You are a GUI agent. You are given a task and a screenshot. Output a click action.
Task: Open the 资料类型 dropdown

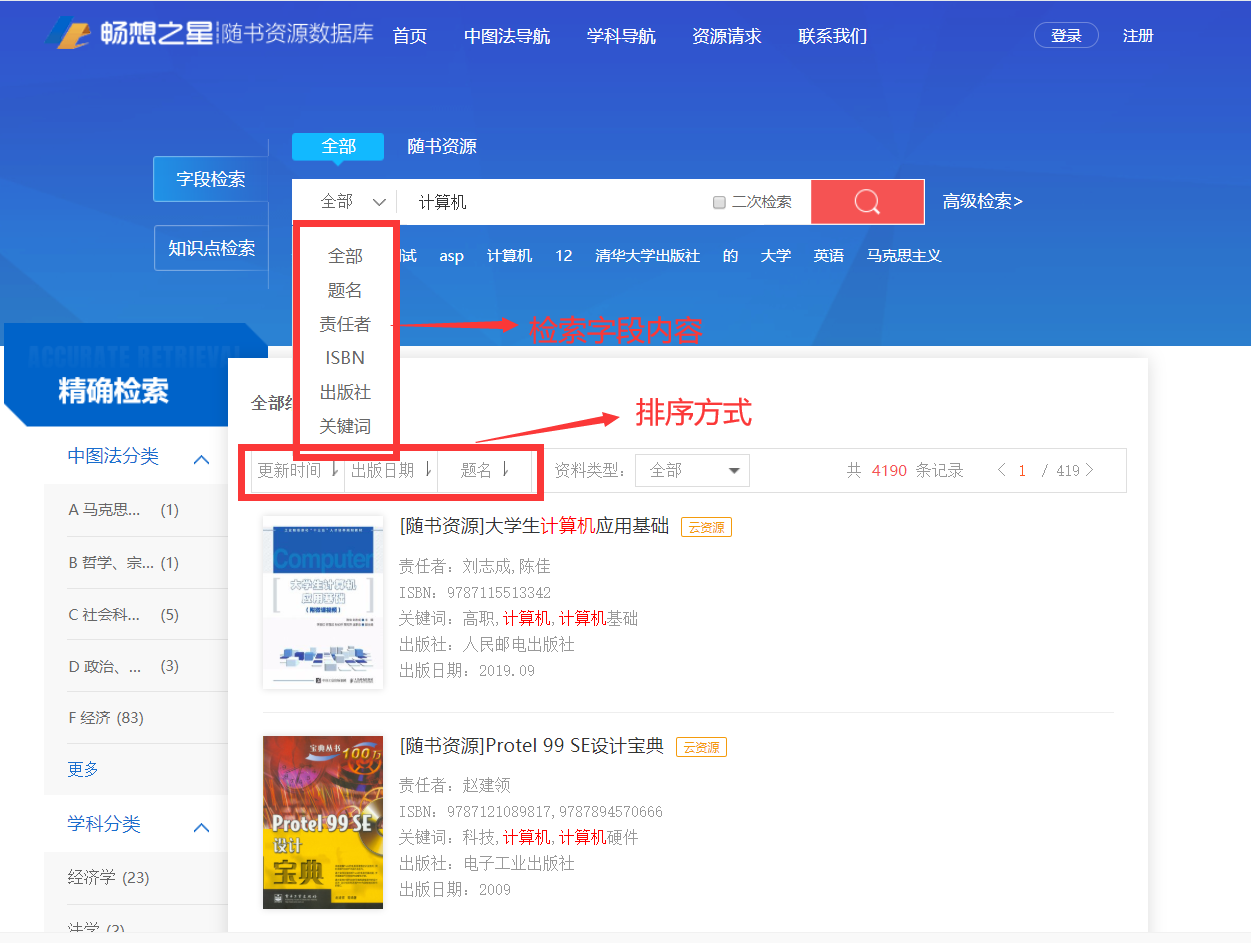click(x=692, y=470)
